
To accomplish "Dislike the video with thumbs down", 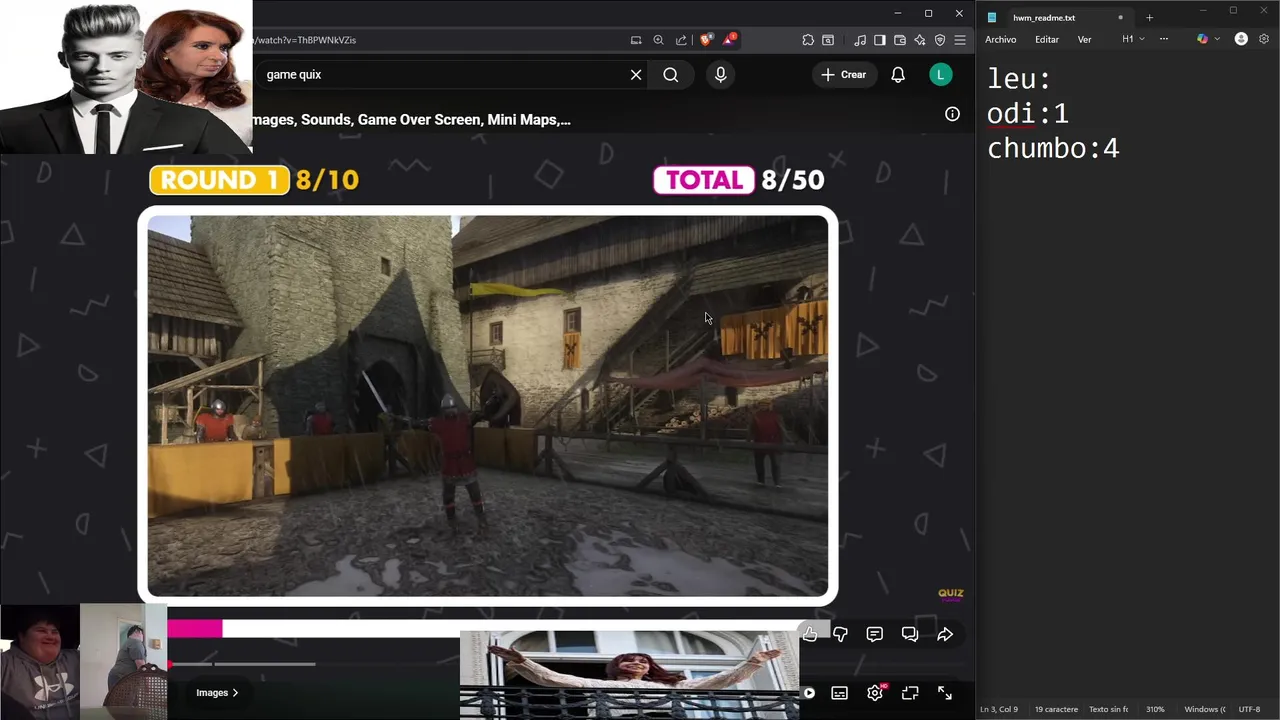I will (840, 634).
